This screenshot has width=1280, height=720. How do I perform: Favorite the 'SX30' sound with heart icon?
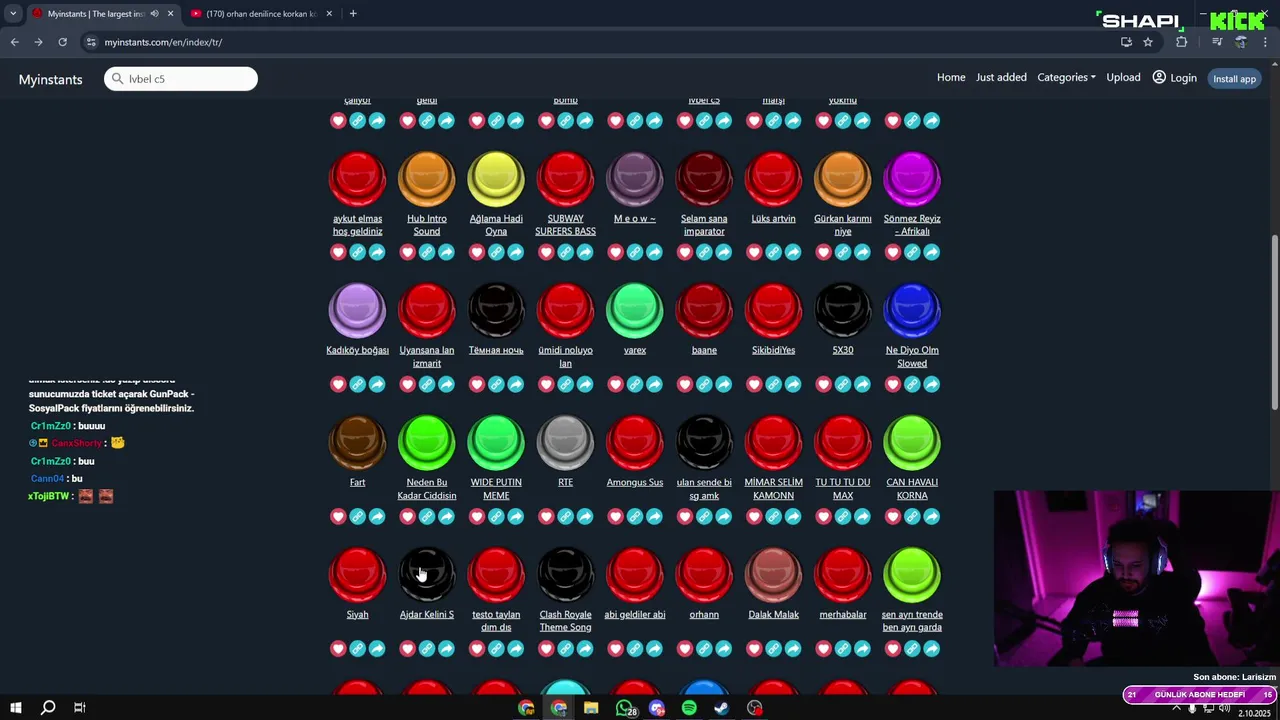tap(823, 384)
